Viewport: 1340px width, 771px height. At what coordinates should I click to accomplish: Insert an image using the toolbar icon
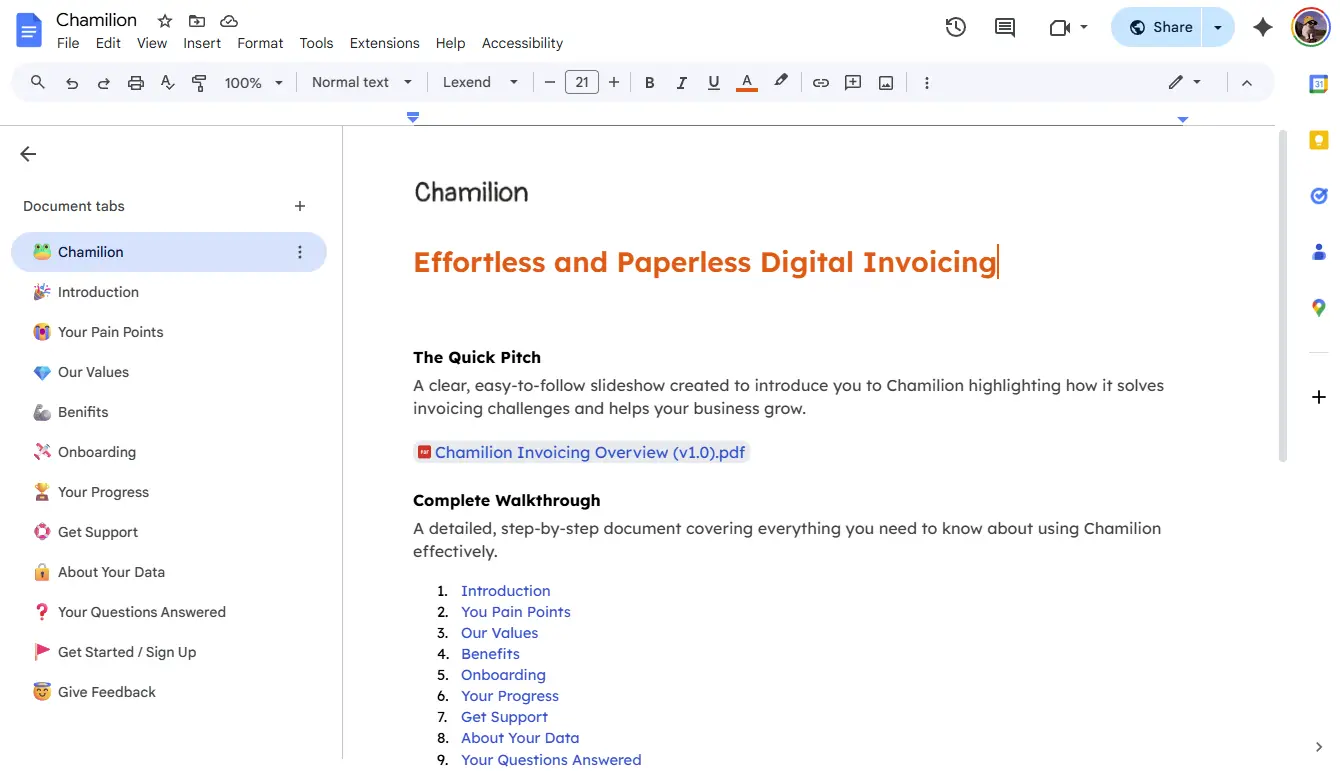point(885,82)
